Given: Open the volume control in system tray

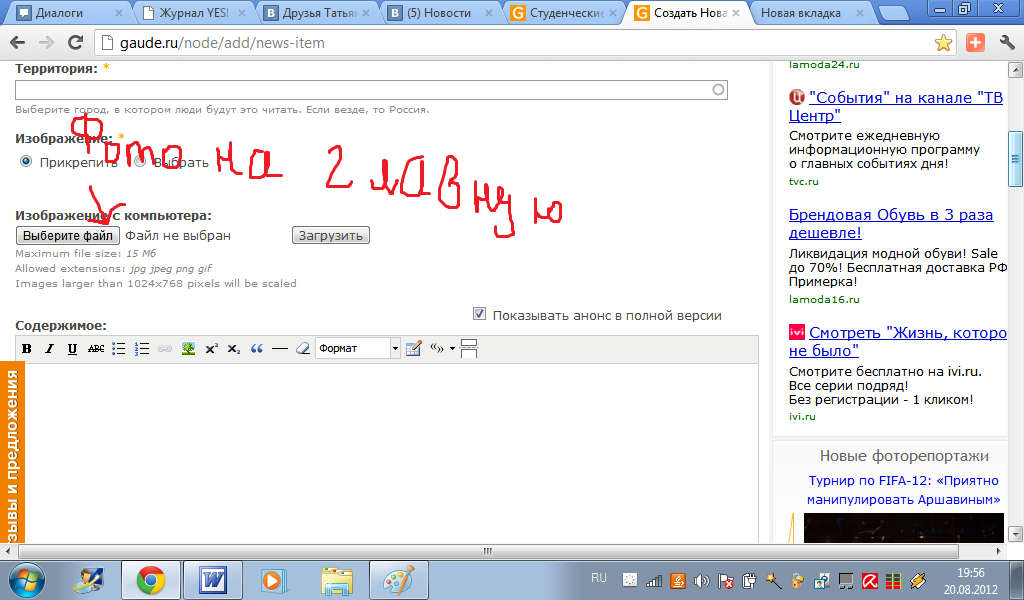Looking at the screenshot, I should 701,580.
